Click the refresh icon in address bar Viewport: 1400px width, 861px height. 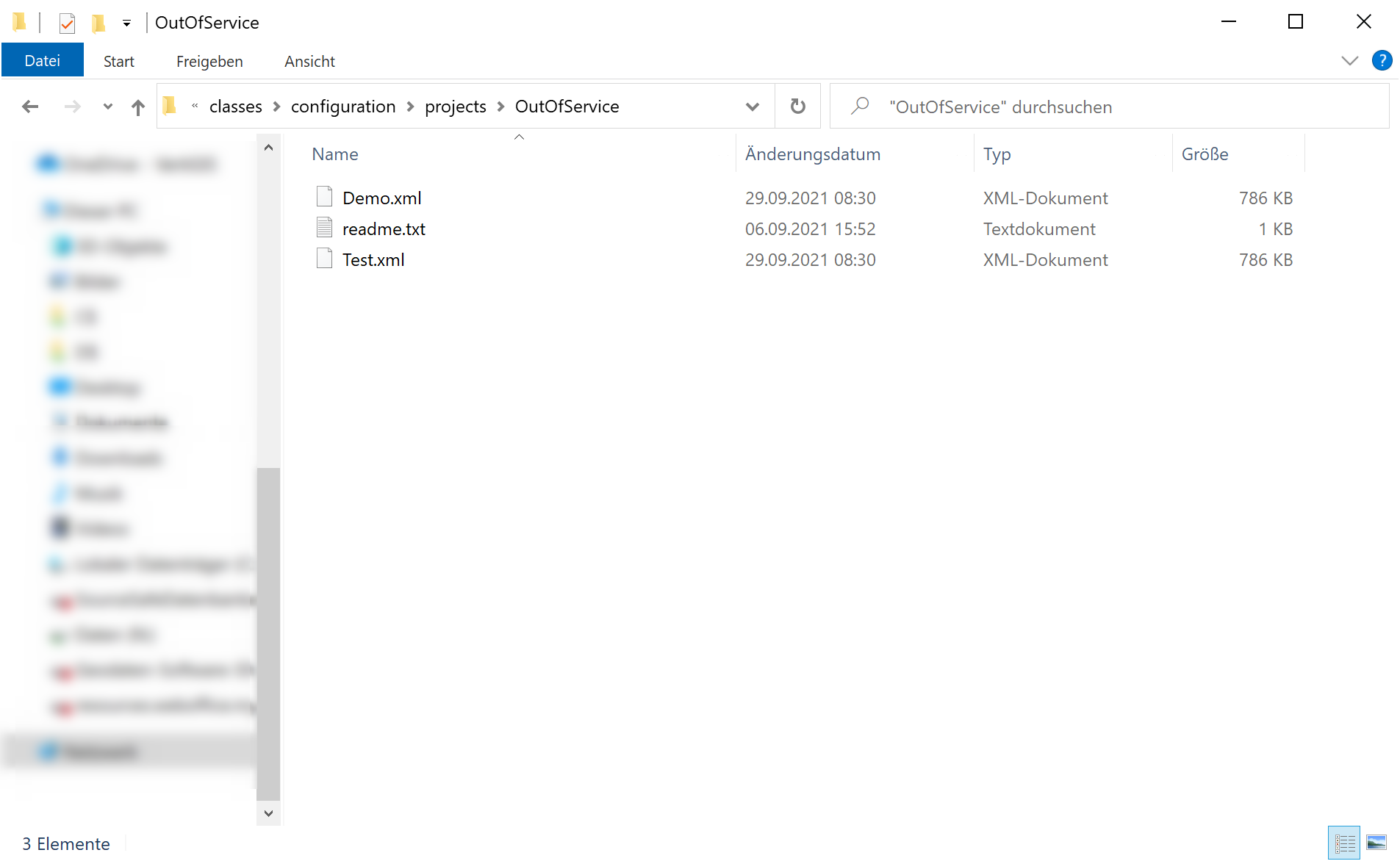click(797, 106)
